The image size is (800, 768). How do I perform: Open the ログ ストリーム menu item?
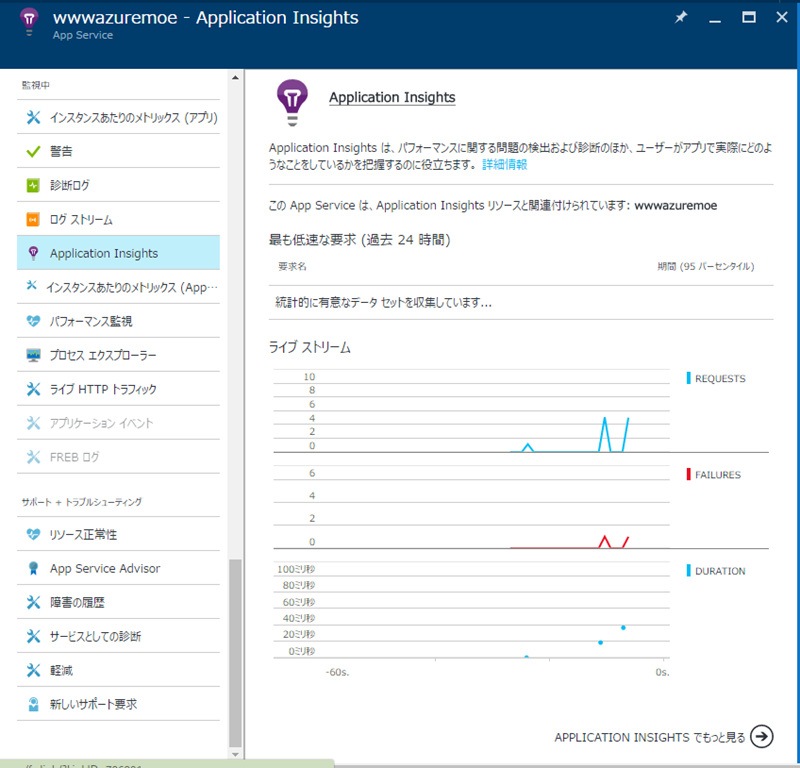coord(118,219)
